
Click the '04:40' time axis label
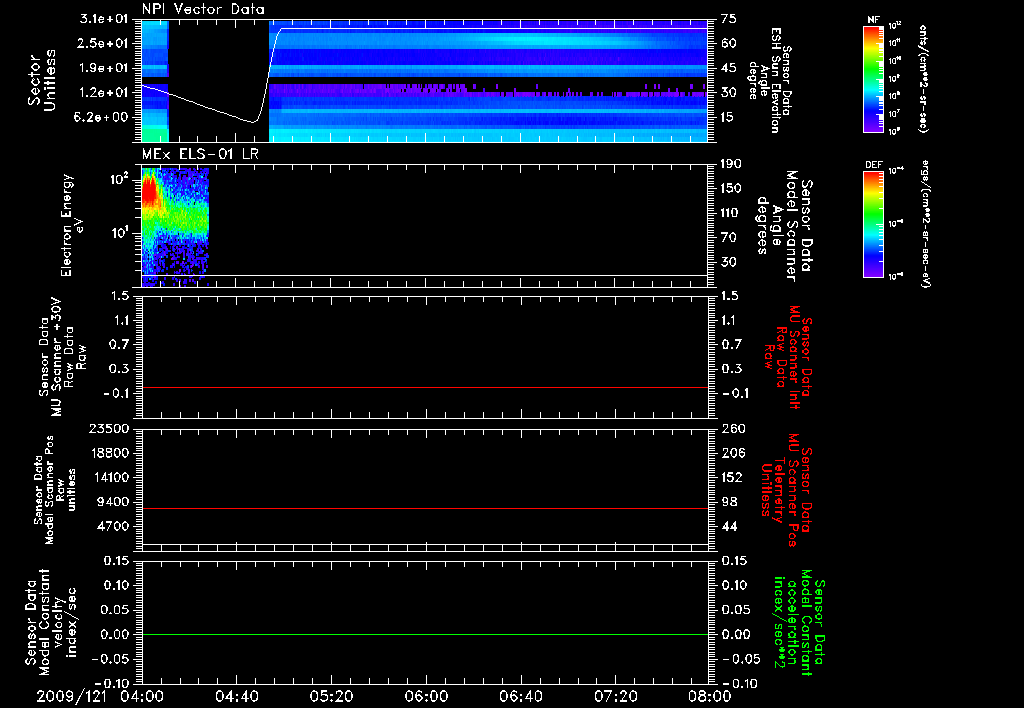click(x=236, y=696)
